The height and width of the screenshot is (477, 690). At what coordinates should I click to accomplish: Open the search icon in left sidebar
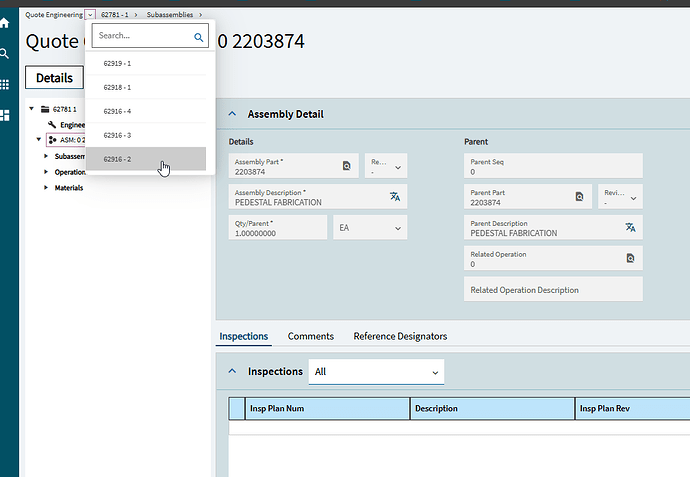4,54
